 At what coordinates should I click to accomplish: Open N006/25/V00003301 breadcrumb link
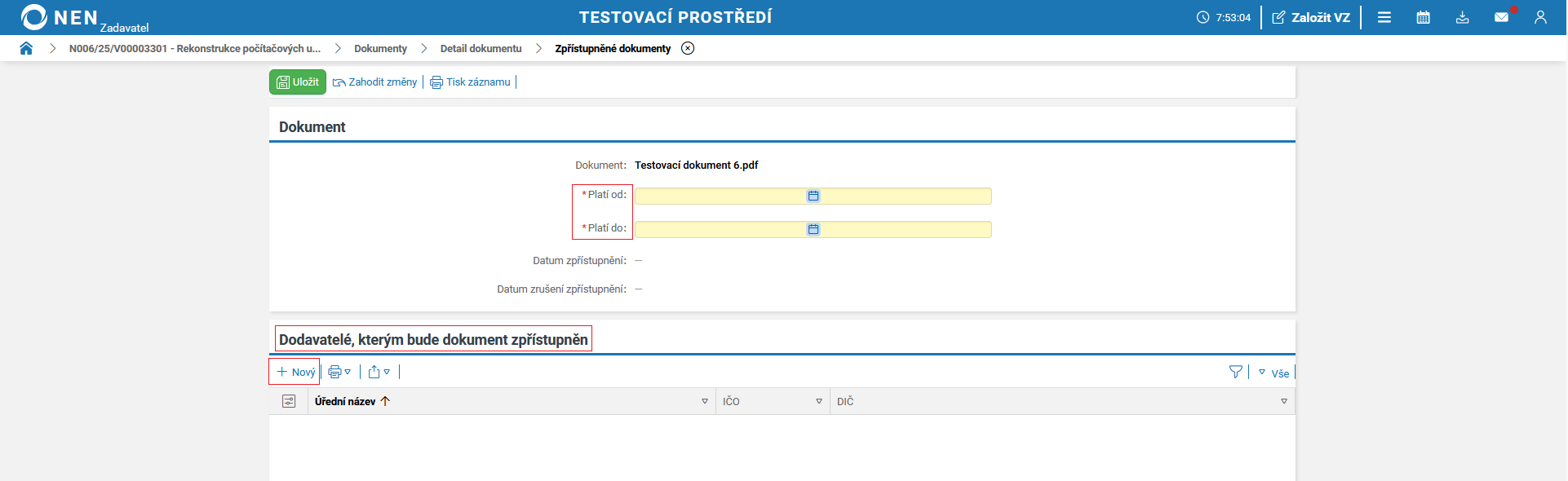tap(195, 48)
